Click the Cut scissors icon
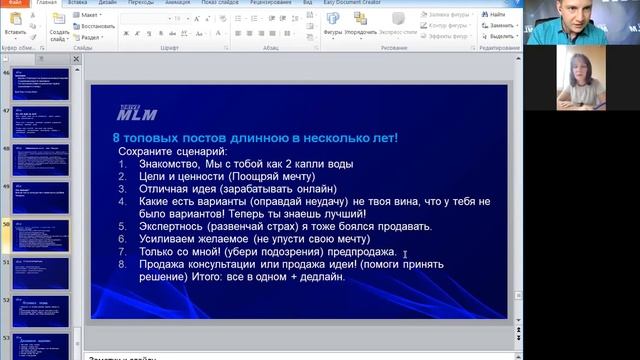 click(33, 16)
